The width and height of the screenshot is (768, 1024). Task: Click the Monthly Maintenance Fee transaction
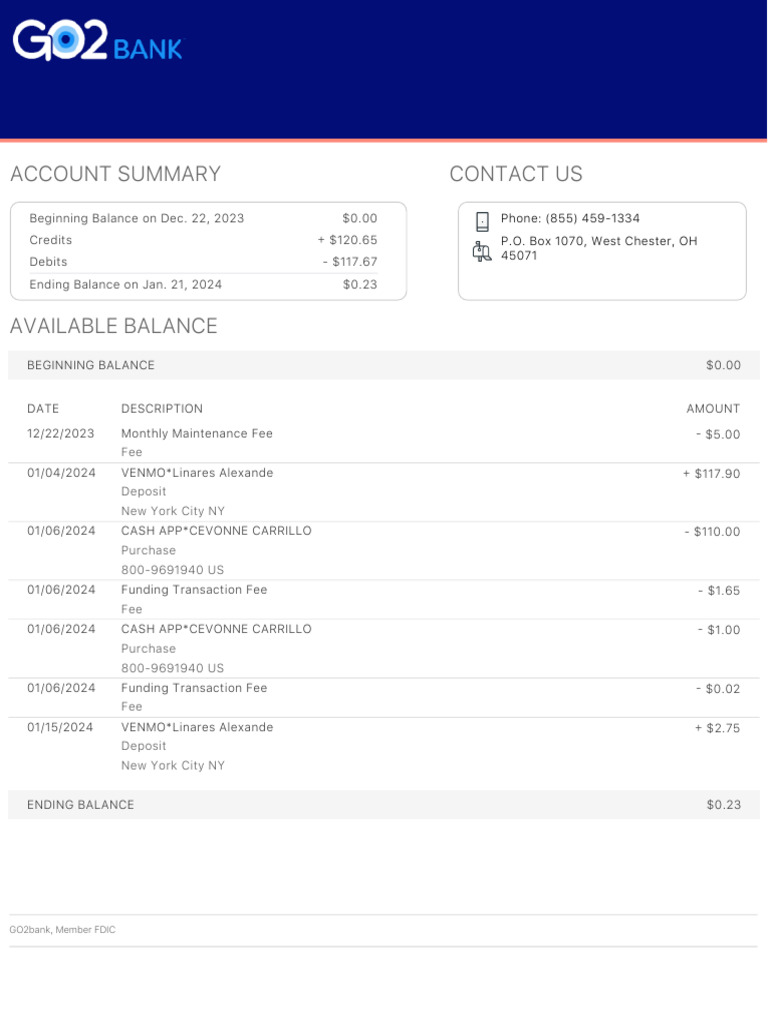[197, 434]
